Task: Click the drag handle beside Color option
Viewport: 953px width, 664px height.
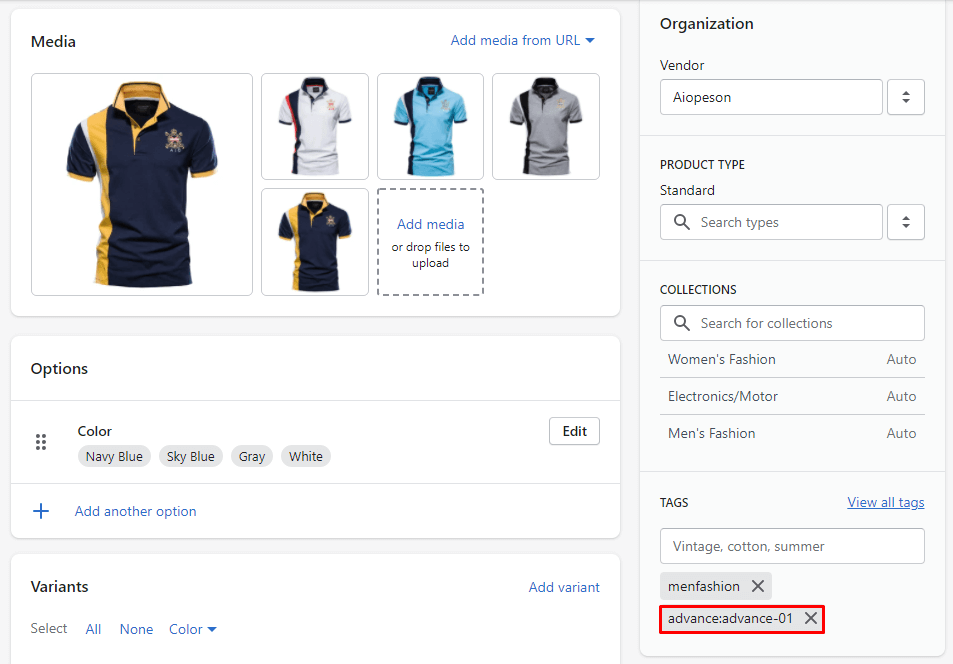Action: [x=41, y=442]
